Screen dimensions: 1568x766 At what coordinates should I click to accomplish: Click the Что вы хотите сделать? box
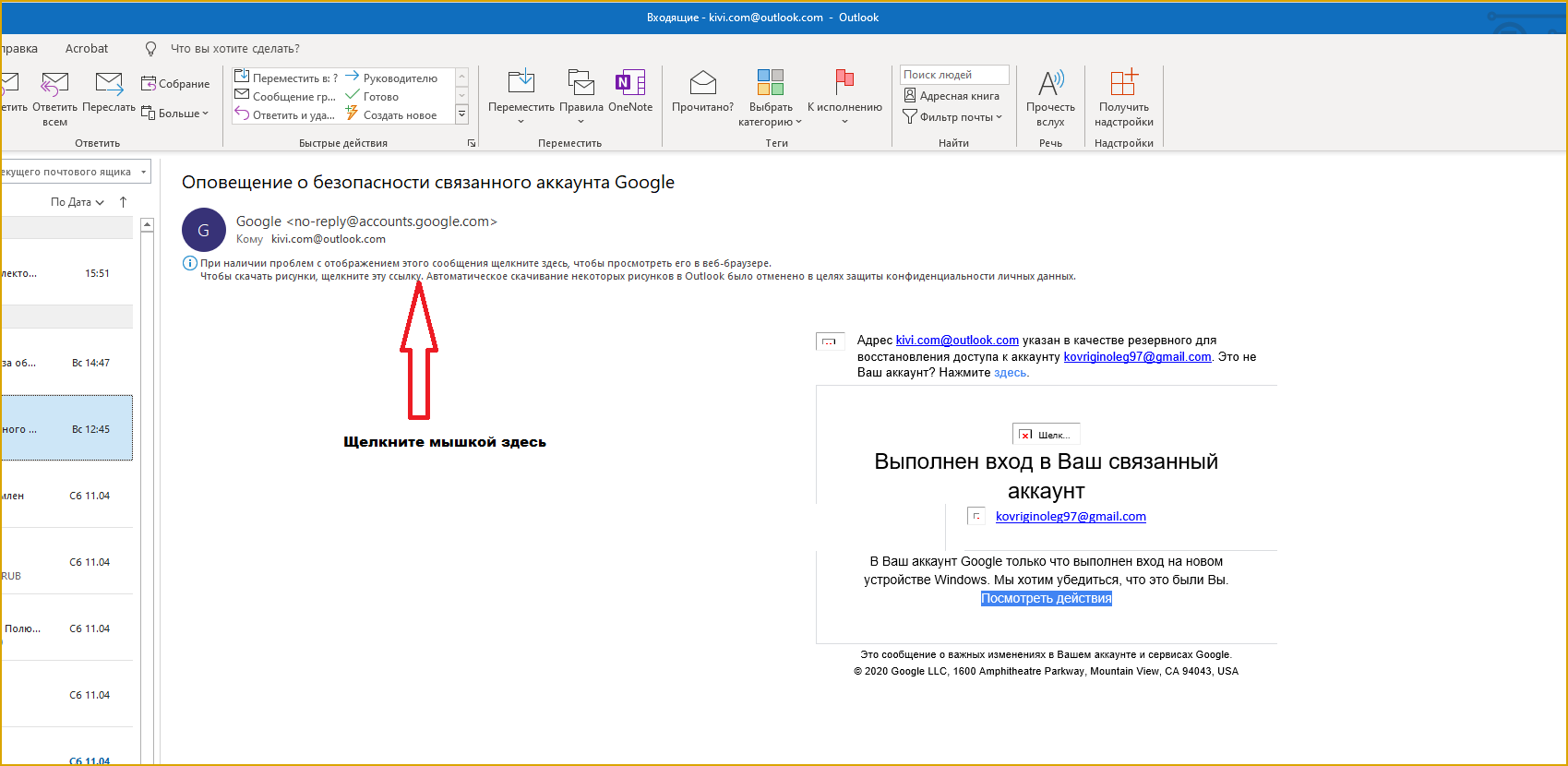click(235, 48)
